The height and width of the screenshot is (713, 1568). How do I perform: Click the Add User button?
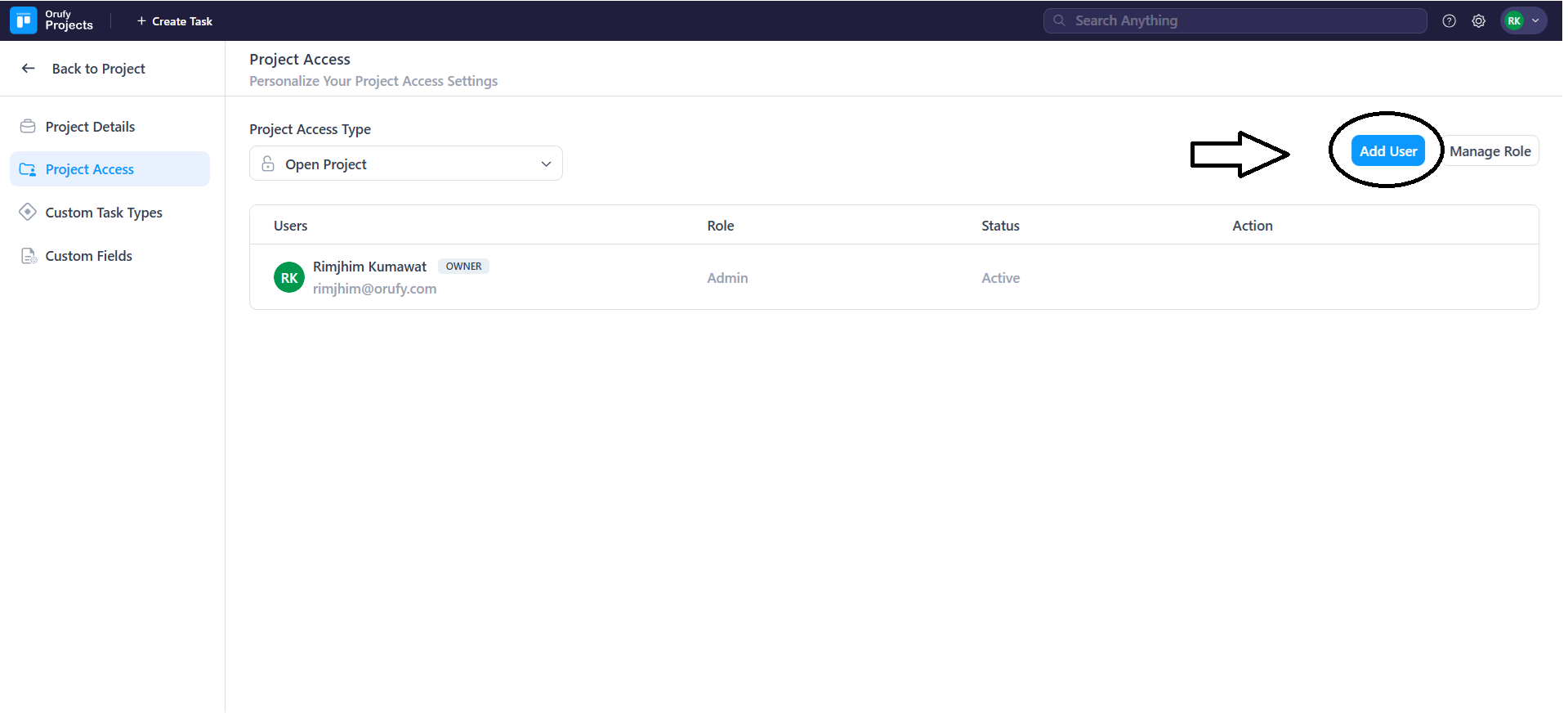1387,151
